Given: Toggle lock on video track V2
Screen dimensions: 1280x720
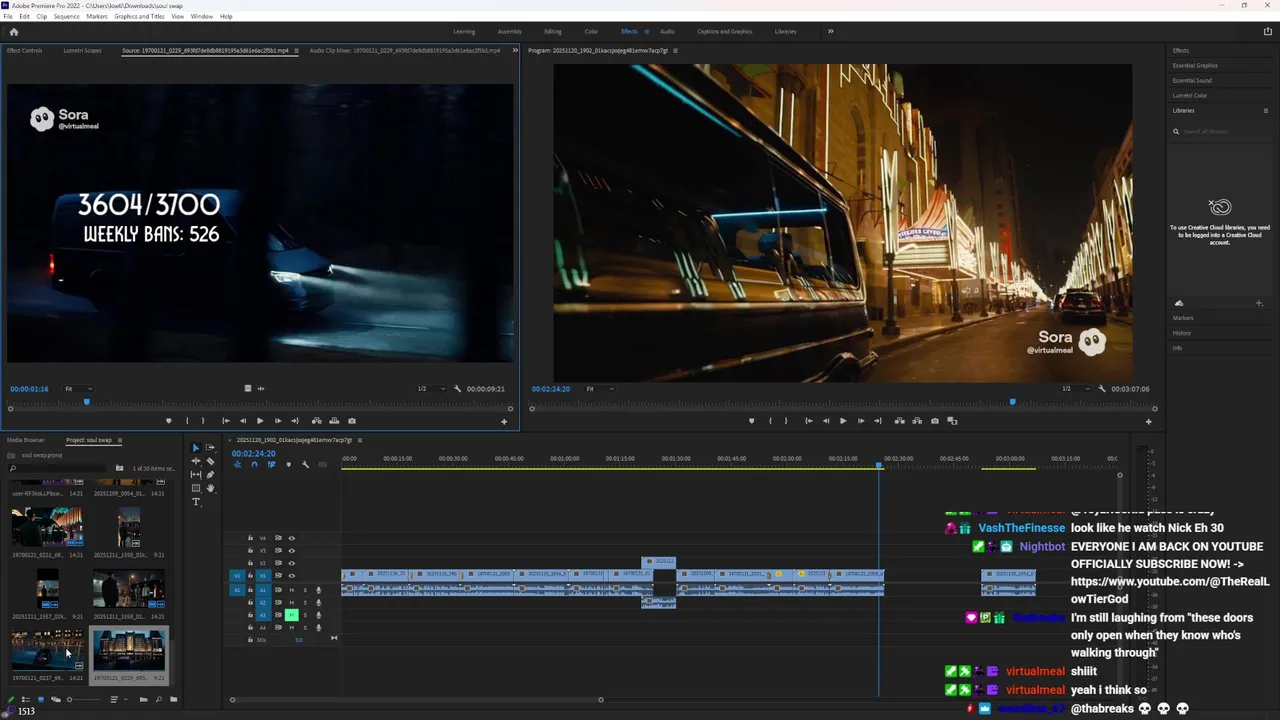Looking at the screenshot, I should [250, 563].
